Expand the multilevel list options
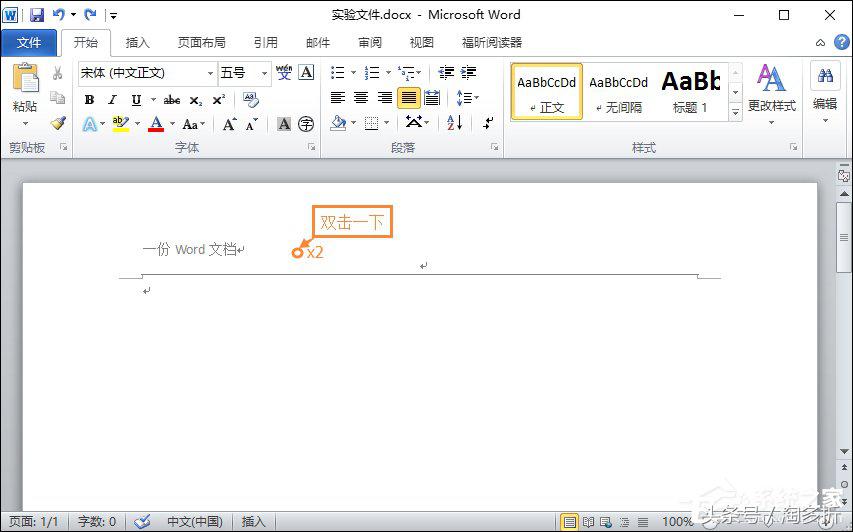Viewport: 853px width, 532px height. tap(419, 72)
